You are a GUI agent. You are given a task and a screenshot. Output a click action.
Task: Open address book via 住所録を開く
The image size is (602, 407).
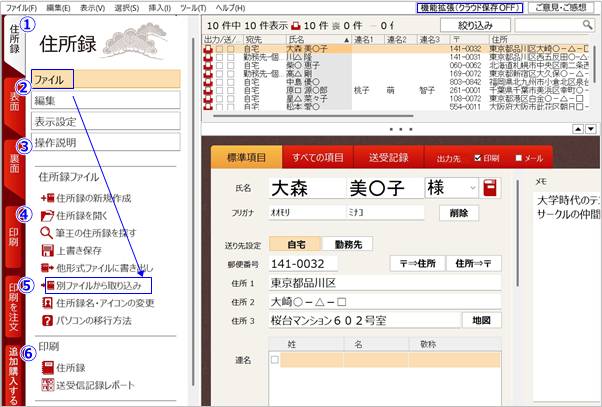pos(47,215)
